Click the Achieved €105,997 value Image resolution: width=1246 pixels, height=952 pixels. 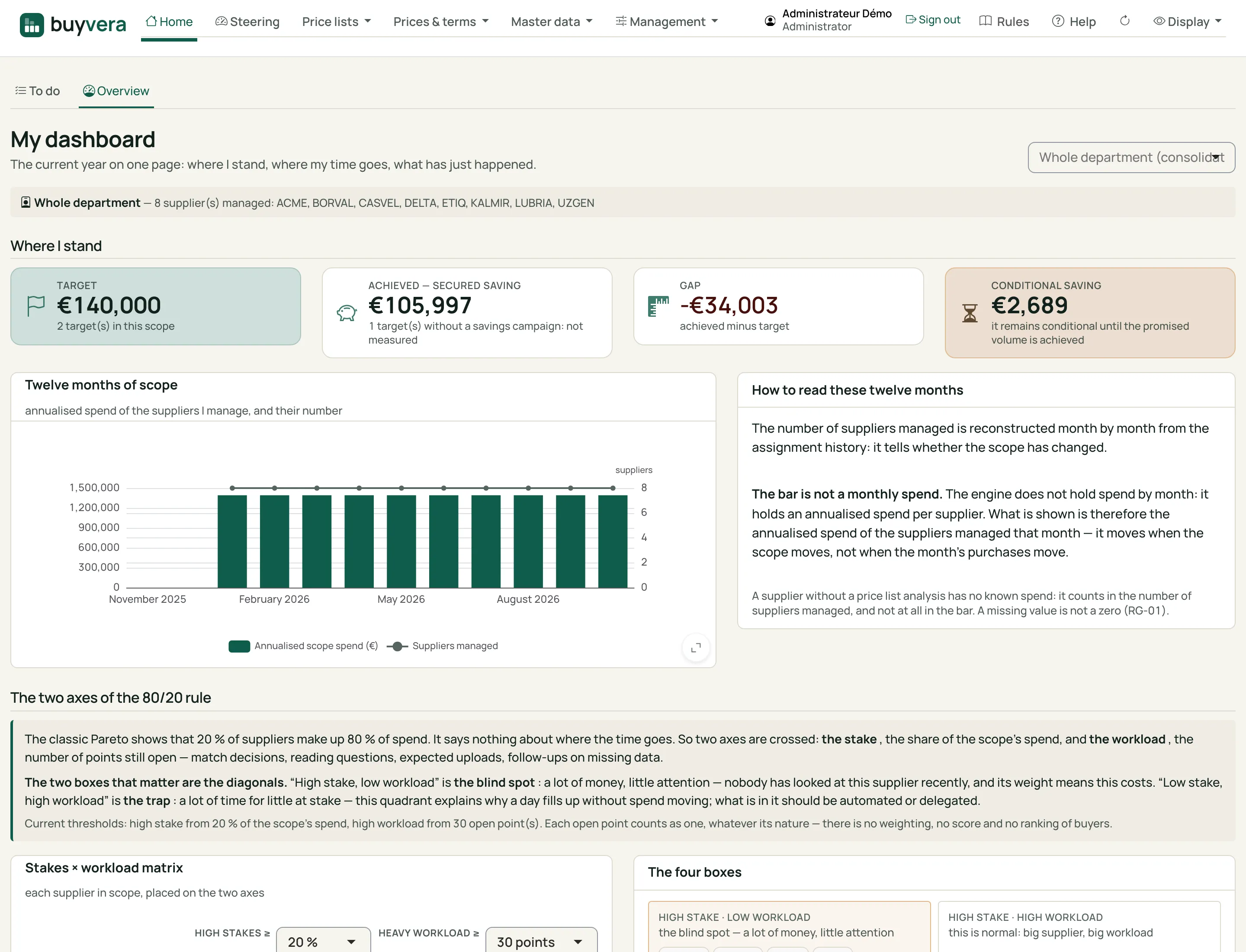tap(420, 306)
